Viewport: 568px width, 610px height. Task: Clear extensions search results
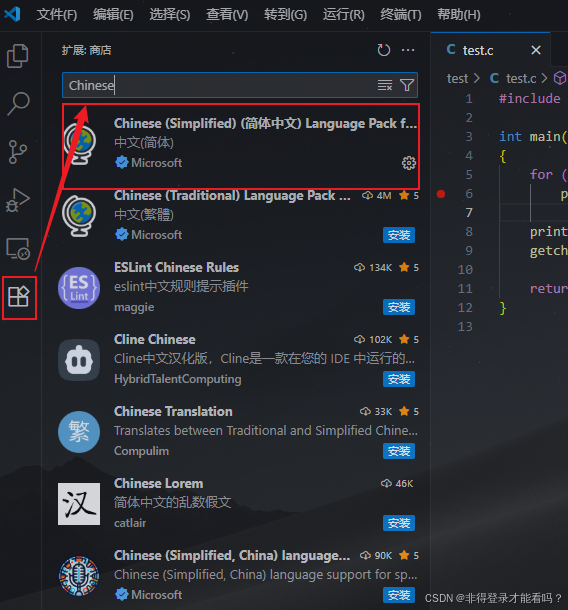pos(385,85)
